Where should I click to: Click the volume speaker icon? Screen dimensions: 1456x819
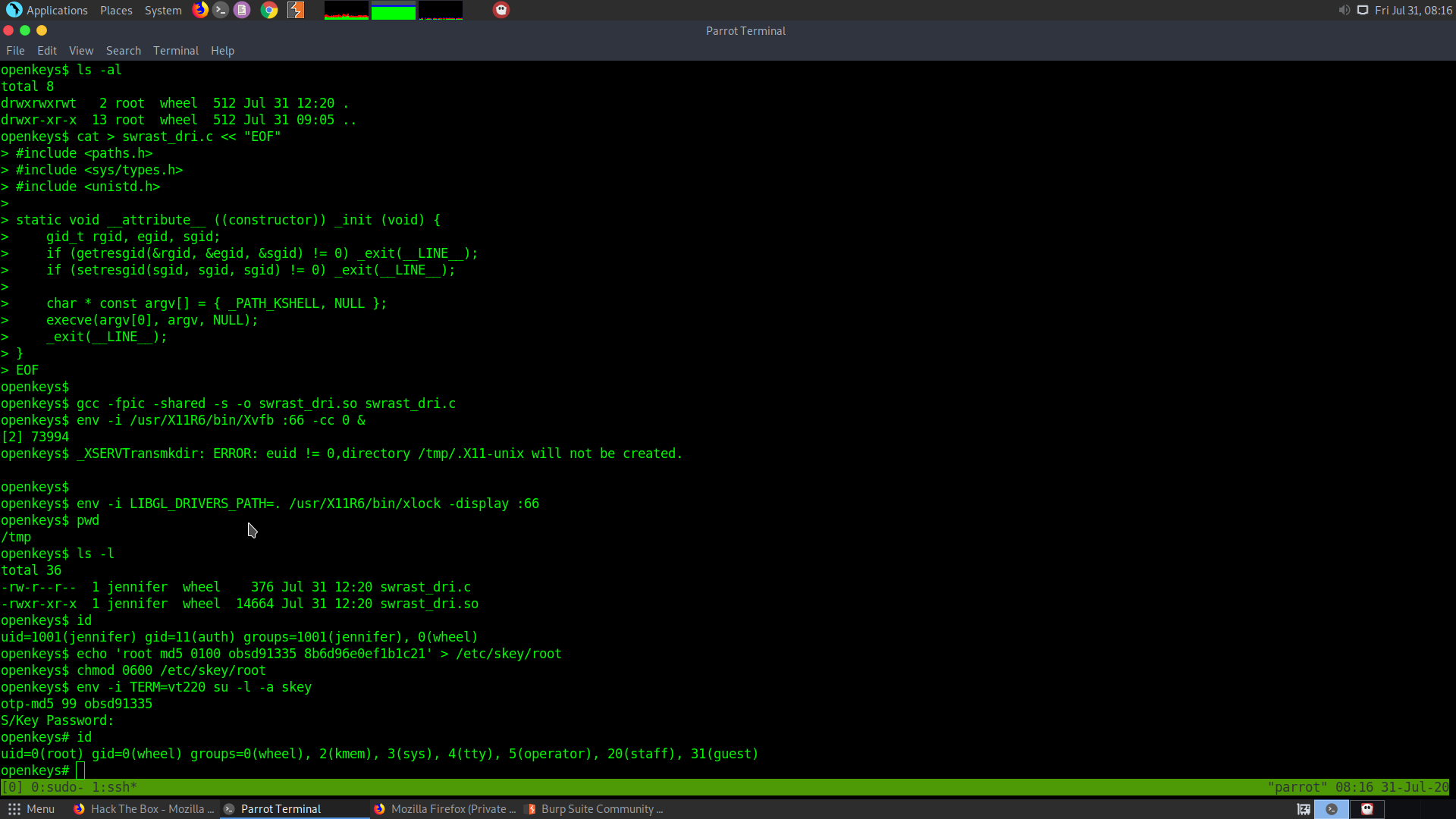[1344, 10]
